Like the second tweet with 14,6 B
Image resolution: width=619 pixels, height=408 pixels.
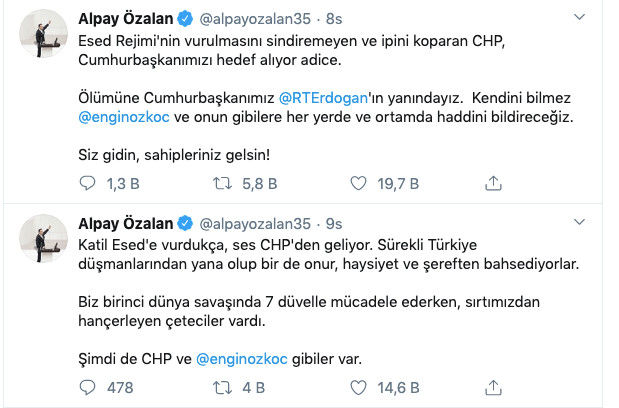357,386
